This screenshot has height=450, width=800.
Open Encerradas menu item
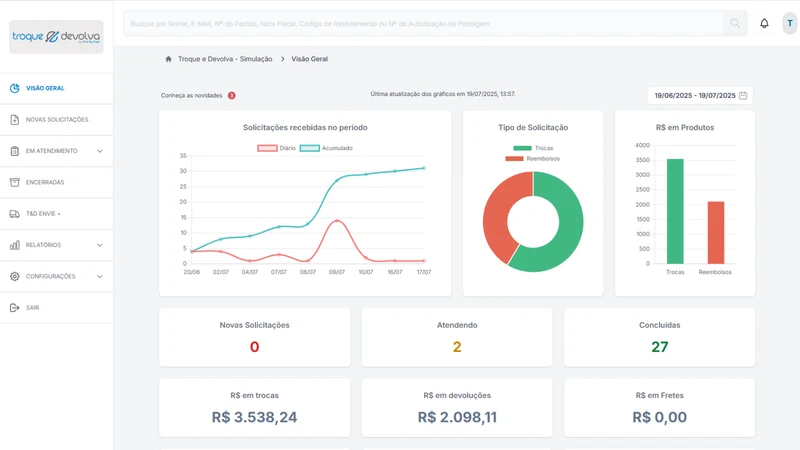[x=56, y=182]
